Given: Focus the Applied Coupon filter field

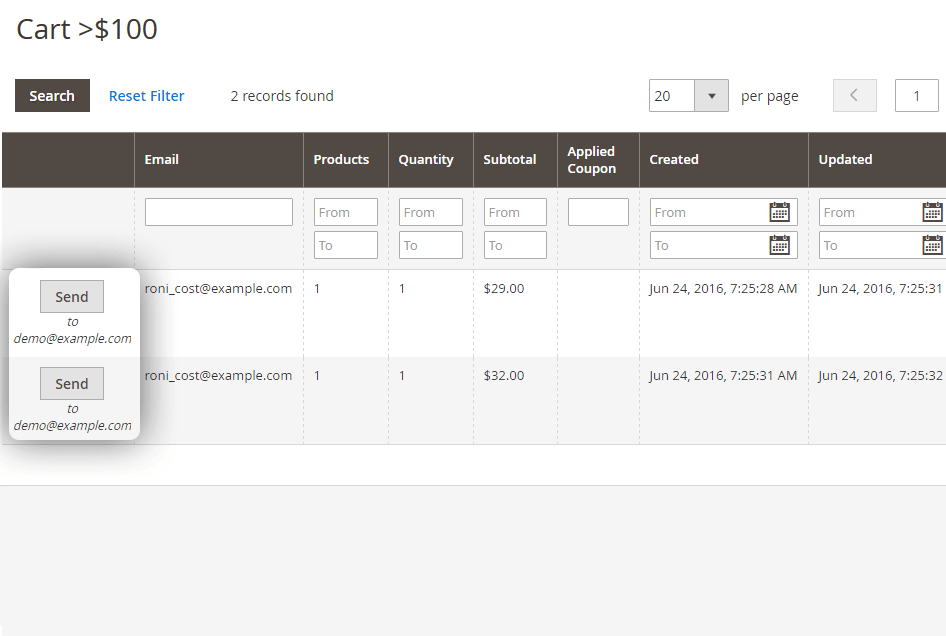Looking at the screenshot, I should click(598, 212).
